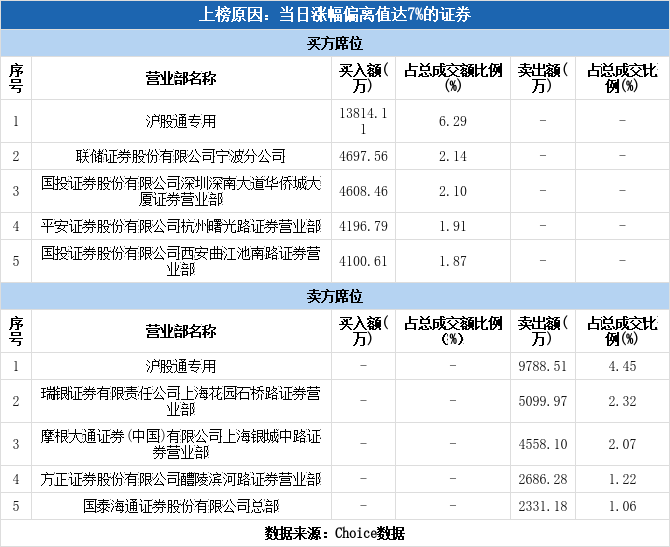Click the sell amount 9788.51
The image size is (670, 547).
coord(543,366)
